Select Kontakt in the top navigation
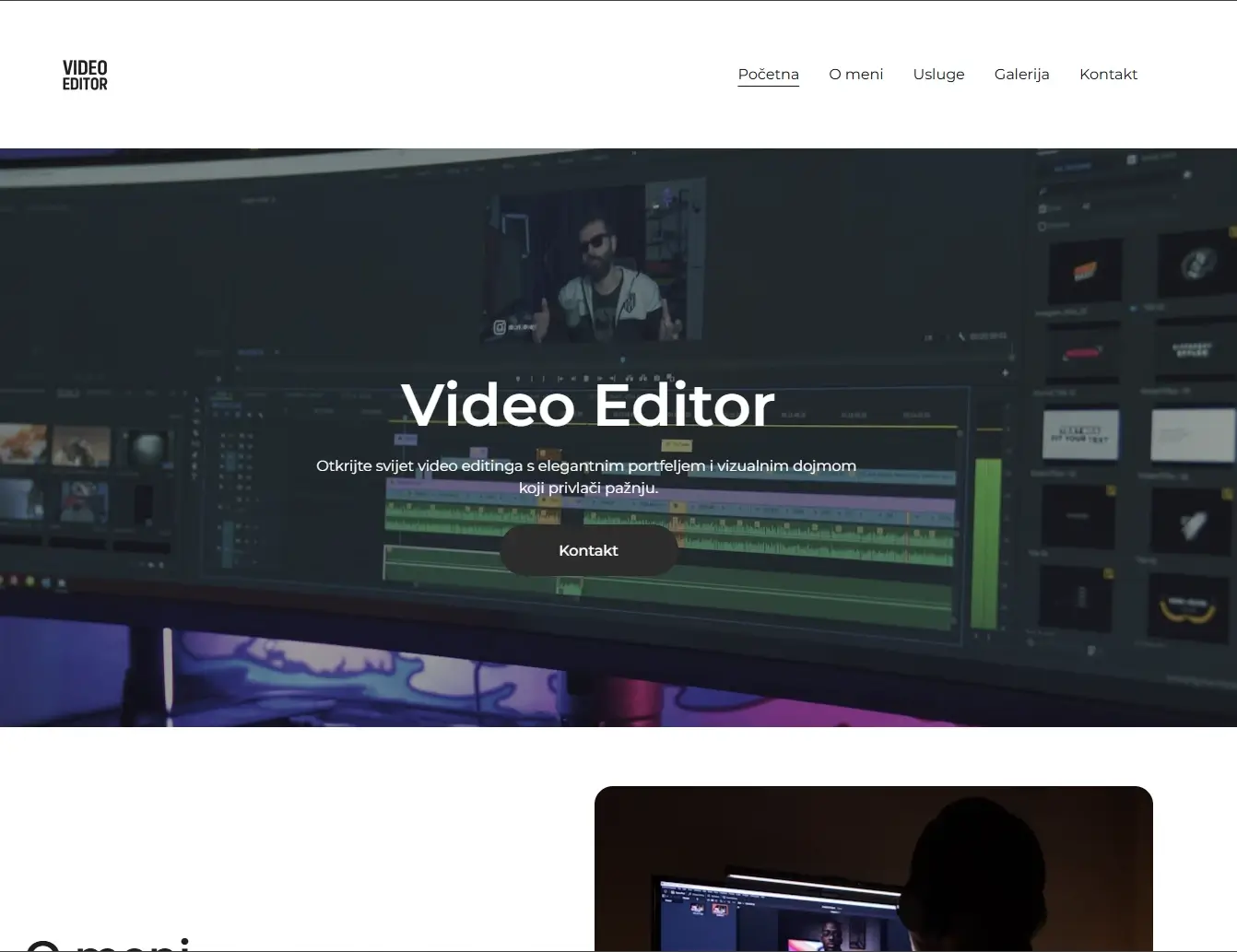 click(1108, 74)
